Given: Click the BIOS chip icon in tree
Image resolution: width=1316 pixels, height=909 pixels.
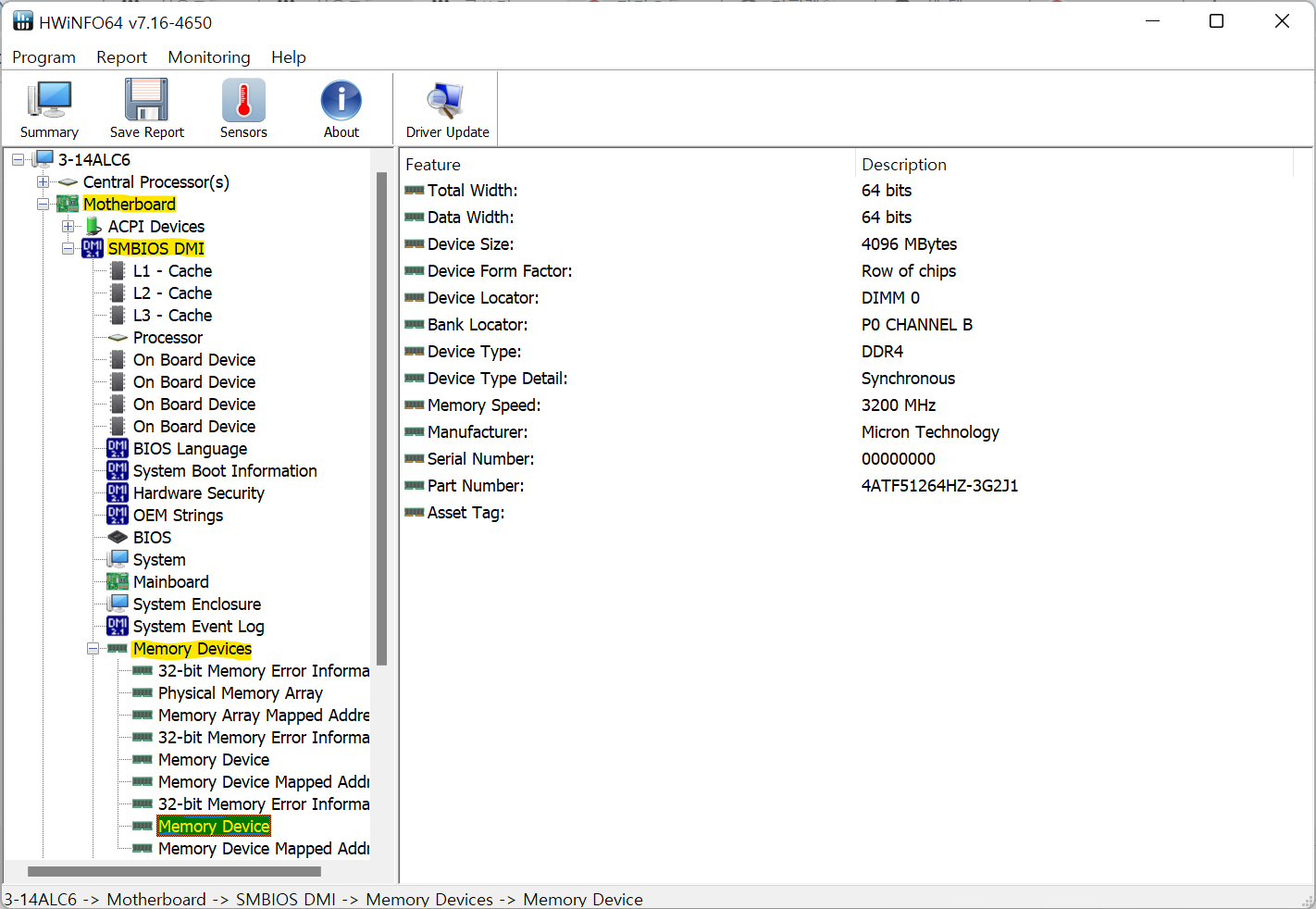Looking at the screenshot, I should pyautogui.click(x=118, y=537).
